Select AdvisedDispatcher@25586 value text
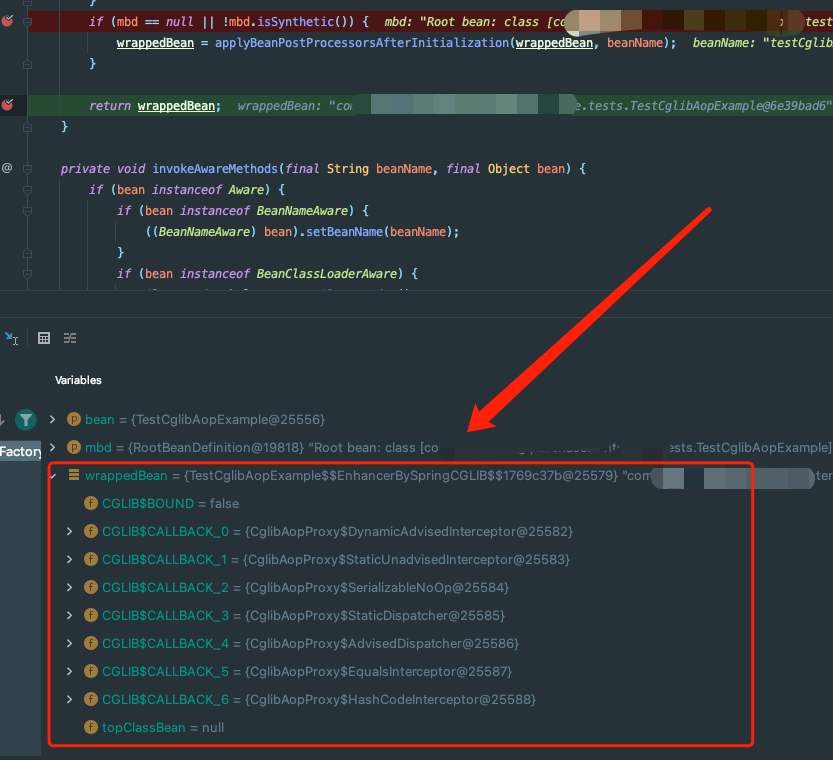The height and width of the screenshot is (760, 833). (381, 644)
